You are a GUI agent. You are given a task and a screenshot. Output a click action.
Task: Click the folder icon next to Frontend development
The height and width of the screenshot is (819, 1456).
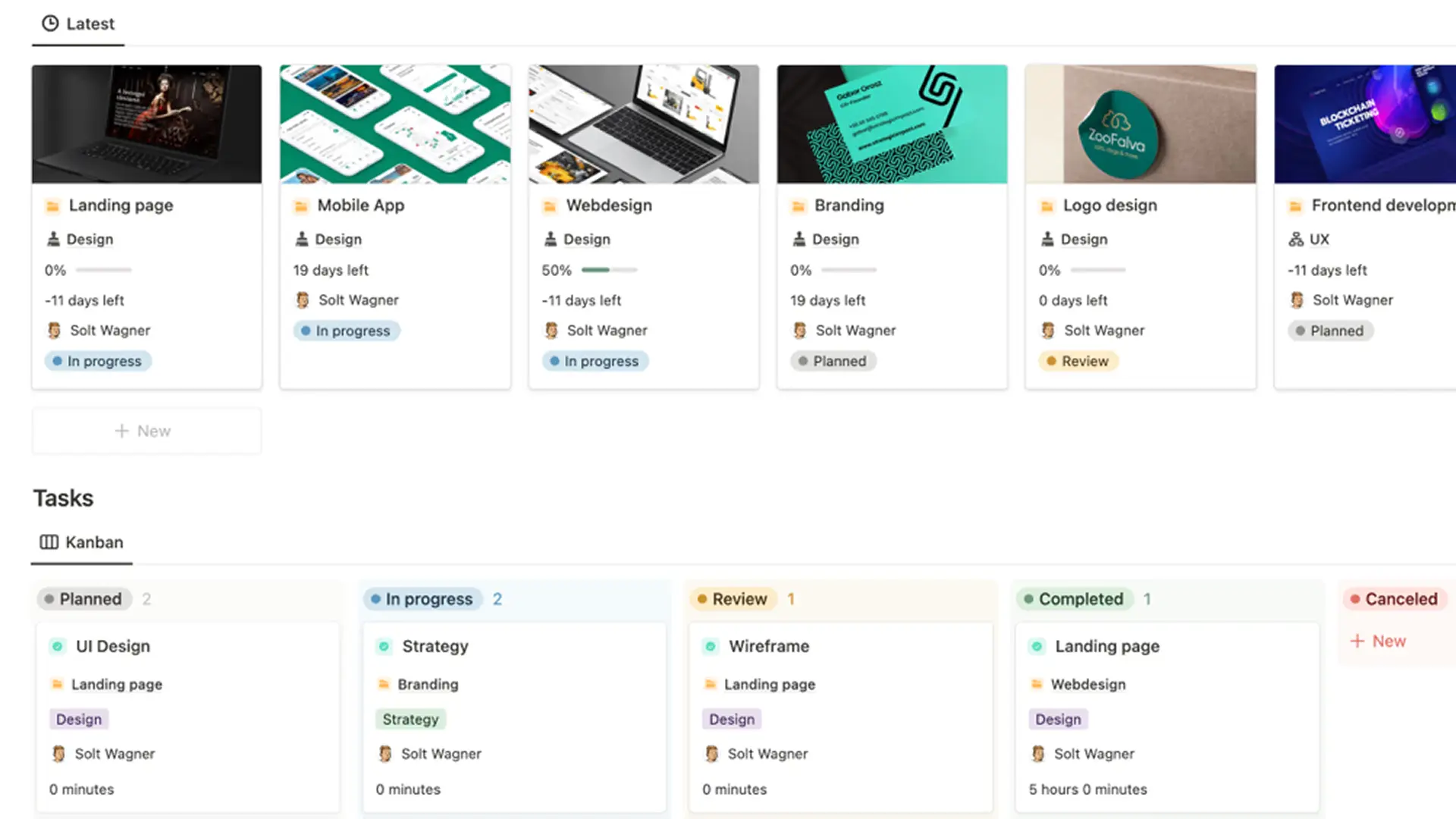(x=1296, y=206)
